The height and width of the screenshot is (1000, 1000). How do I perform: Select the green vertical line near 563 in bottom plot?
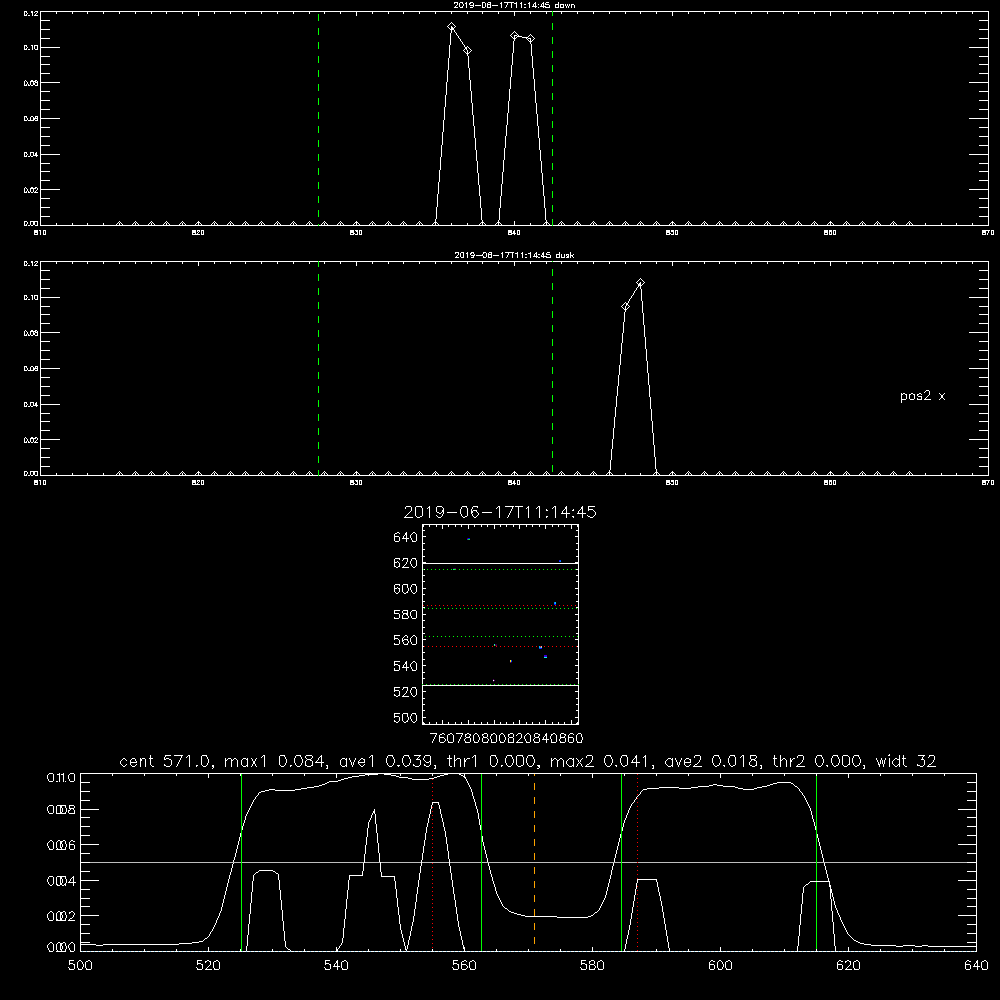click(482, 862)
